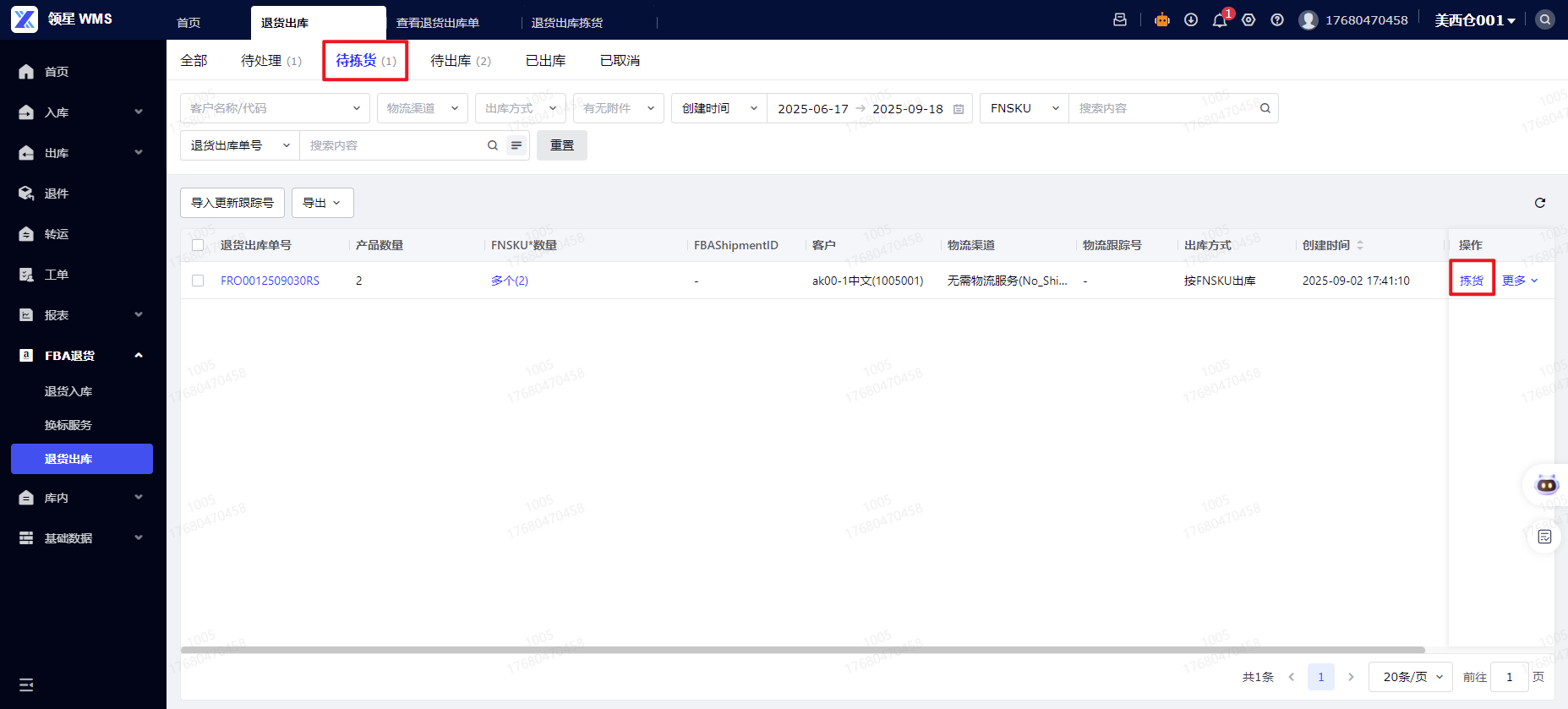Select the 已取消 tab
Image resolution: width=1568 pixels, height=709 pixels.
620,61
